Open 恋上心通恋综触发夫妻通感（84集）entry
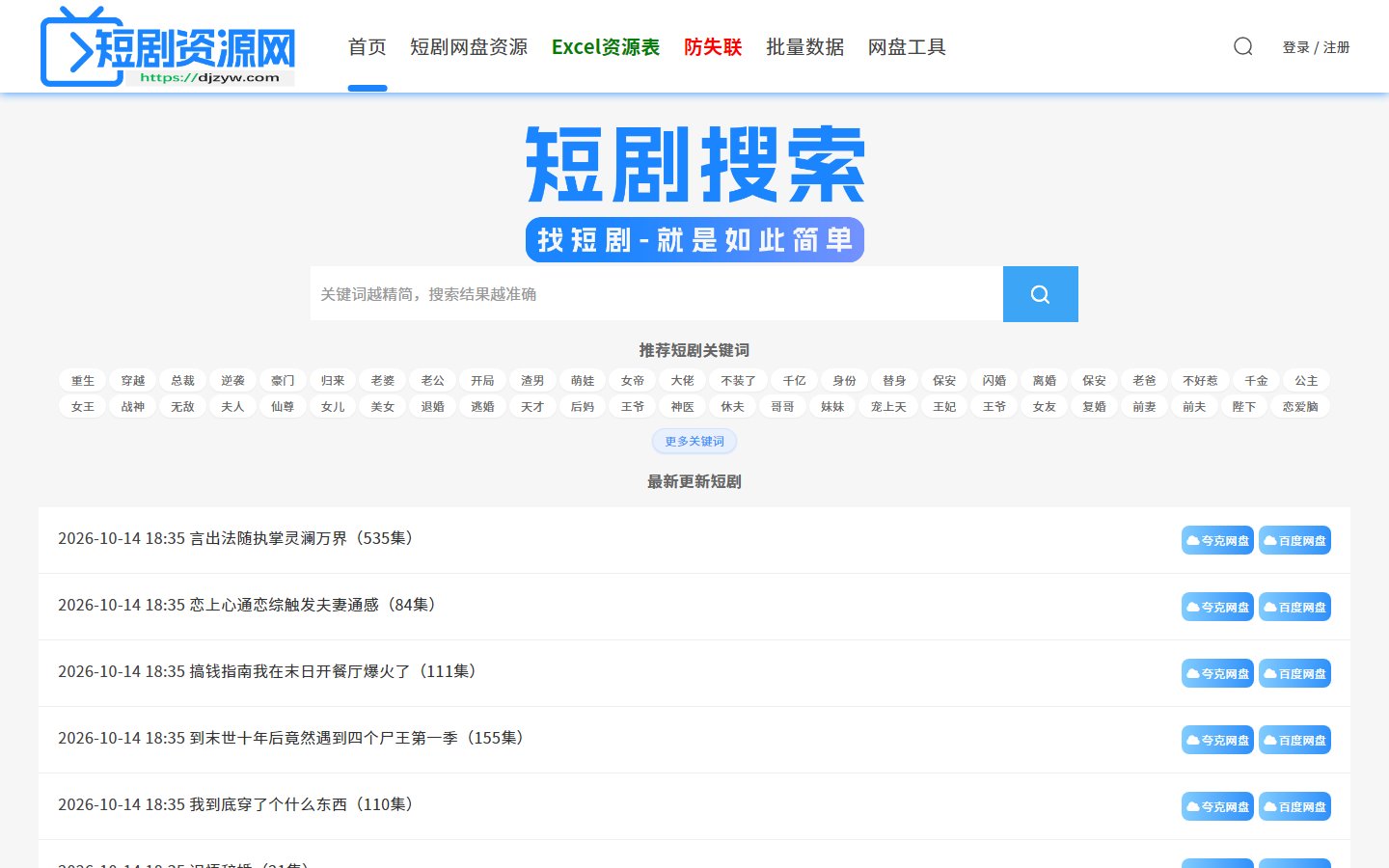The height and width of the screenshot is (868, 1389). pyautogui.click(x=247, y=605)
